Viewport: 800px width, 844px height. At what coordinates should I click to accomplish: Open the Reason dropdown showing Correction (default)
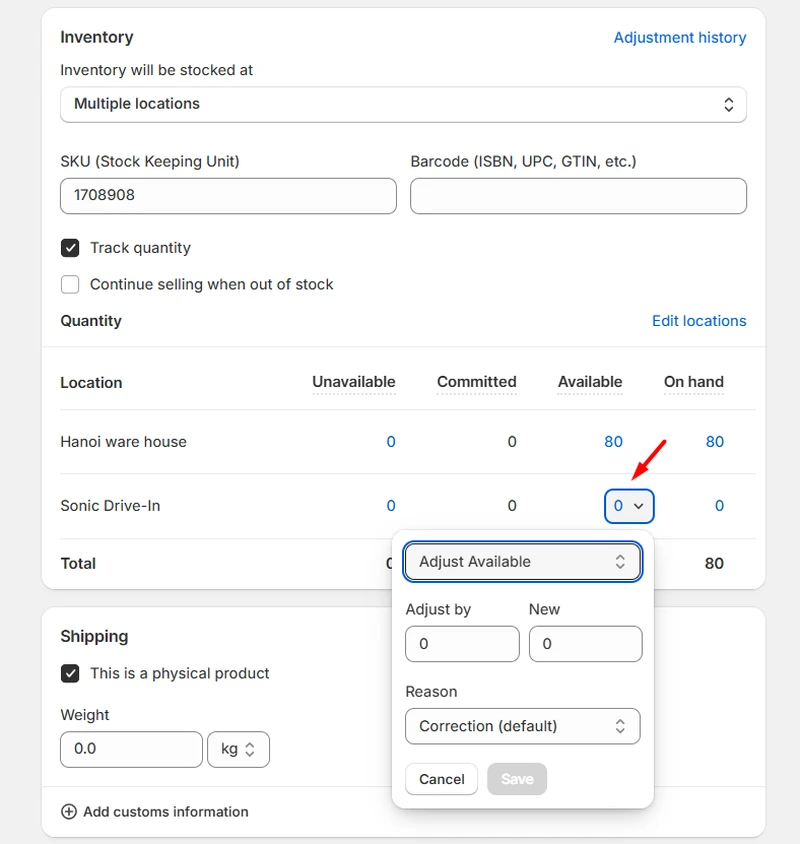(522, 727)
